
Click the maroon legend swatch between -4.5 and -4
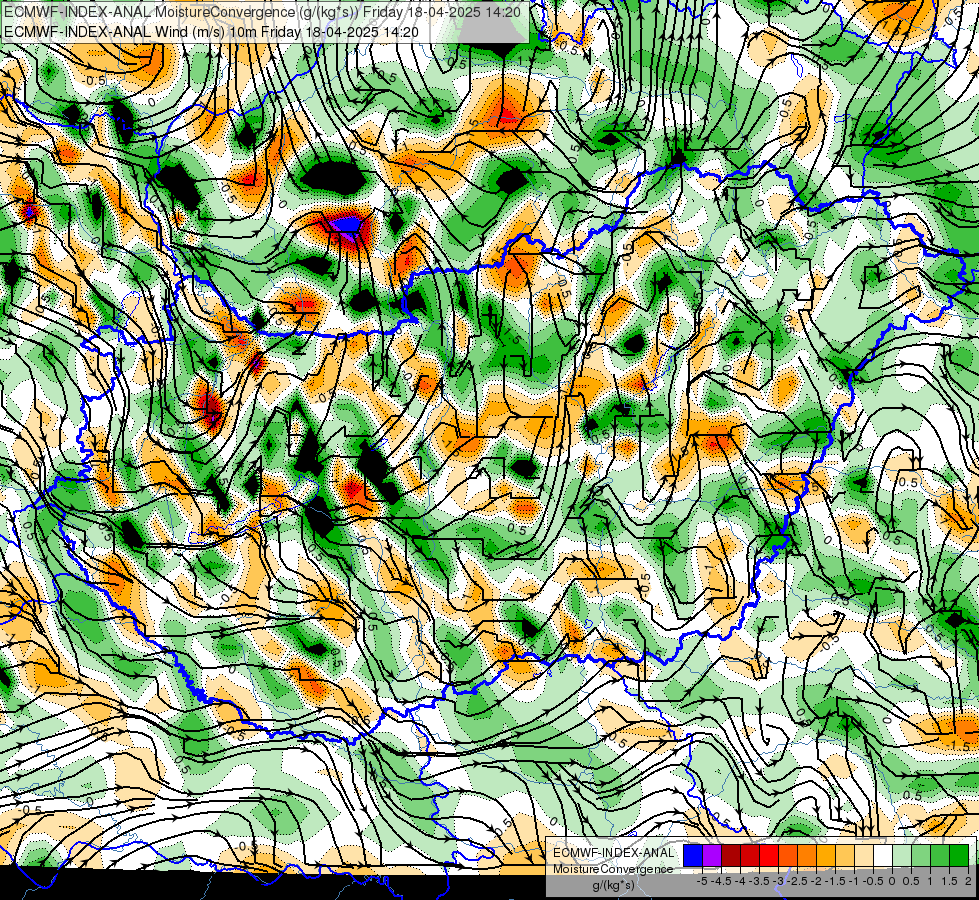click(731, 855)
